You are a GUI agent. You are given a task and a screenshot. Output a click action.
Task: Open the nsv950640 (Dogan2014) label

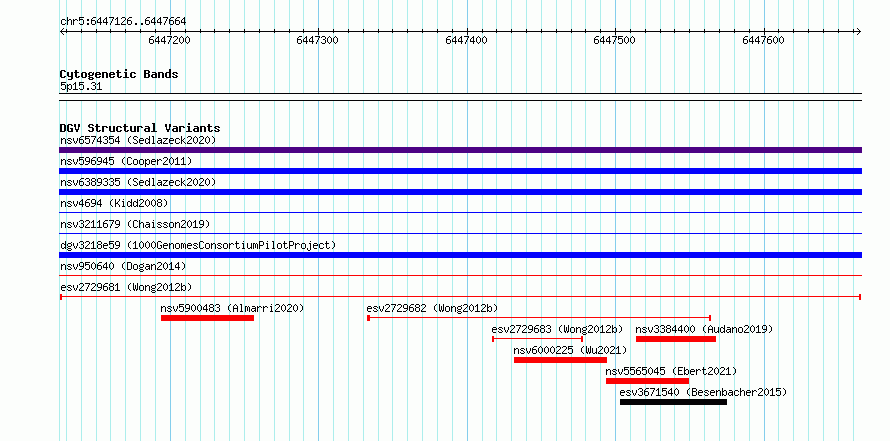pyautogui.click(x=123, y=266)
